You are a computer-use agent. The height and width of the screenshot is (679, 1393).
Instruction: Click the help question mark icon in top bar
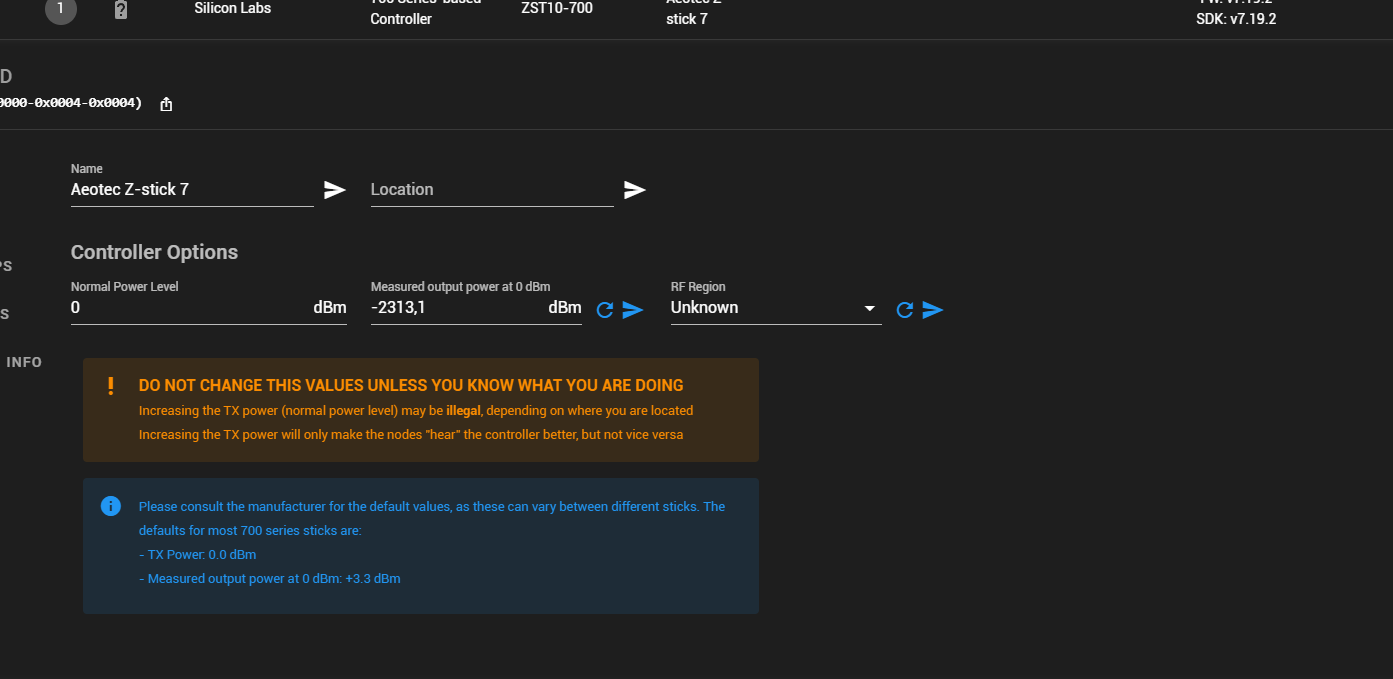(120, 11)
